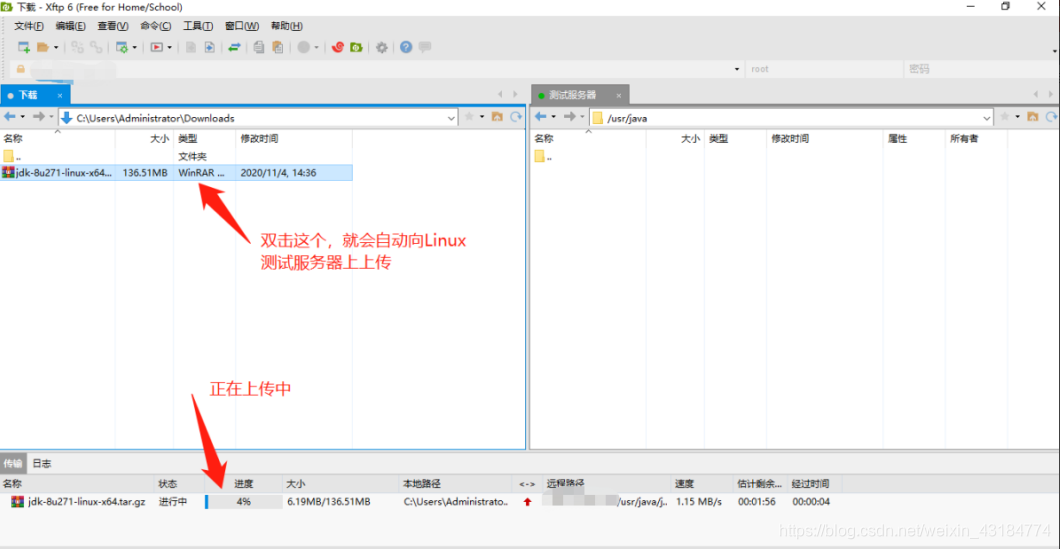Open the 文件(F) menu

29,26
